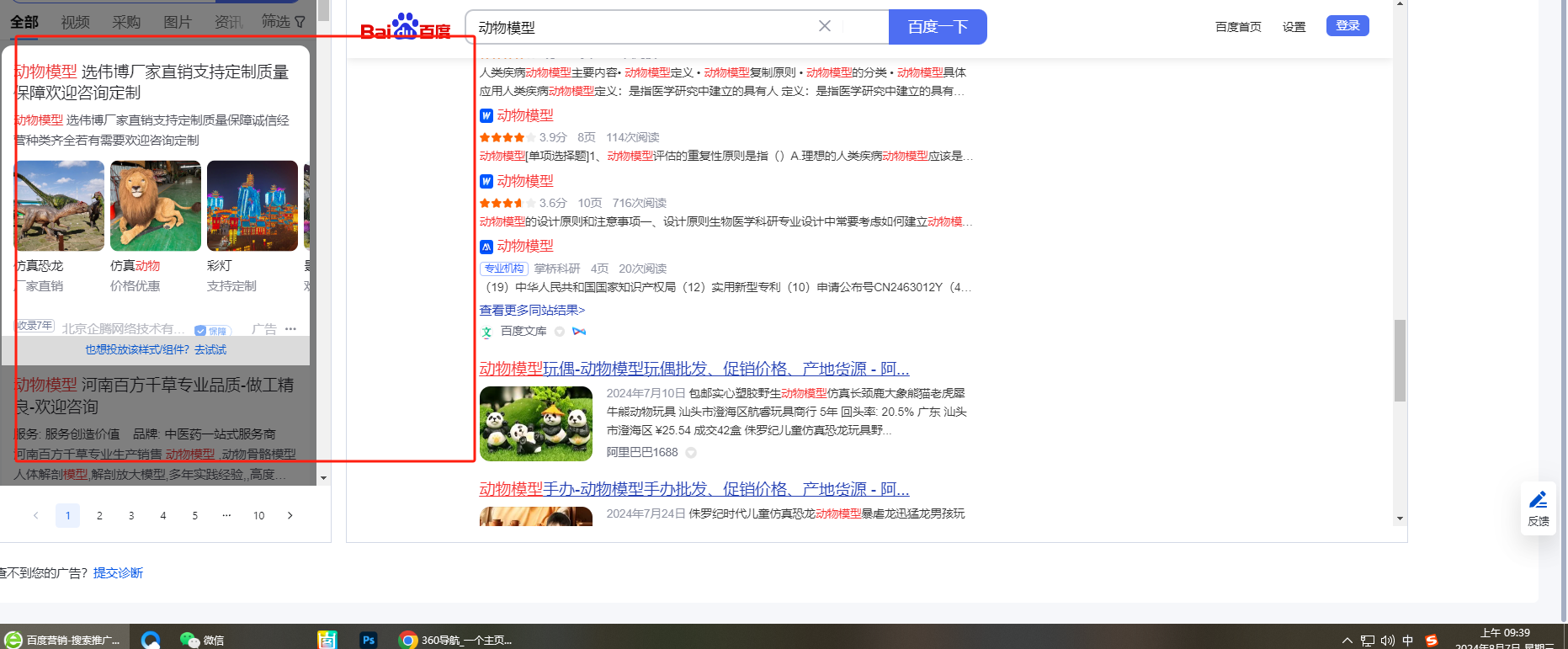
Task: Open the 动物模型 result from 掌桥科研
Action: pyautogui.click(x=525, y=246)
